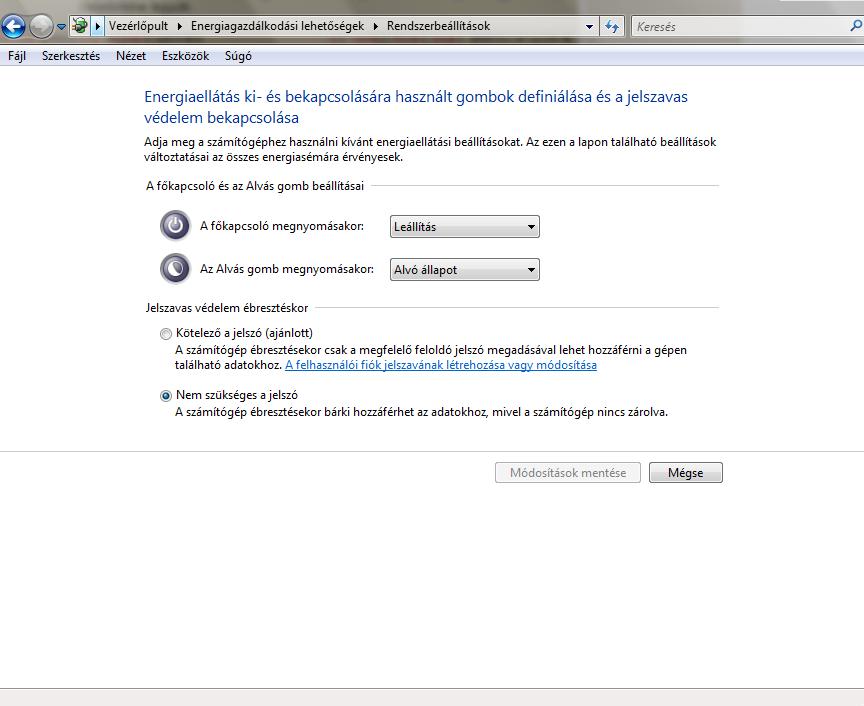Click the Mégse button

click(x=685, y=472)
